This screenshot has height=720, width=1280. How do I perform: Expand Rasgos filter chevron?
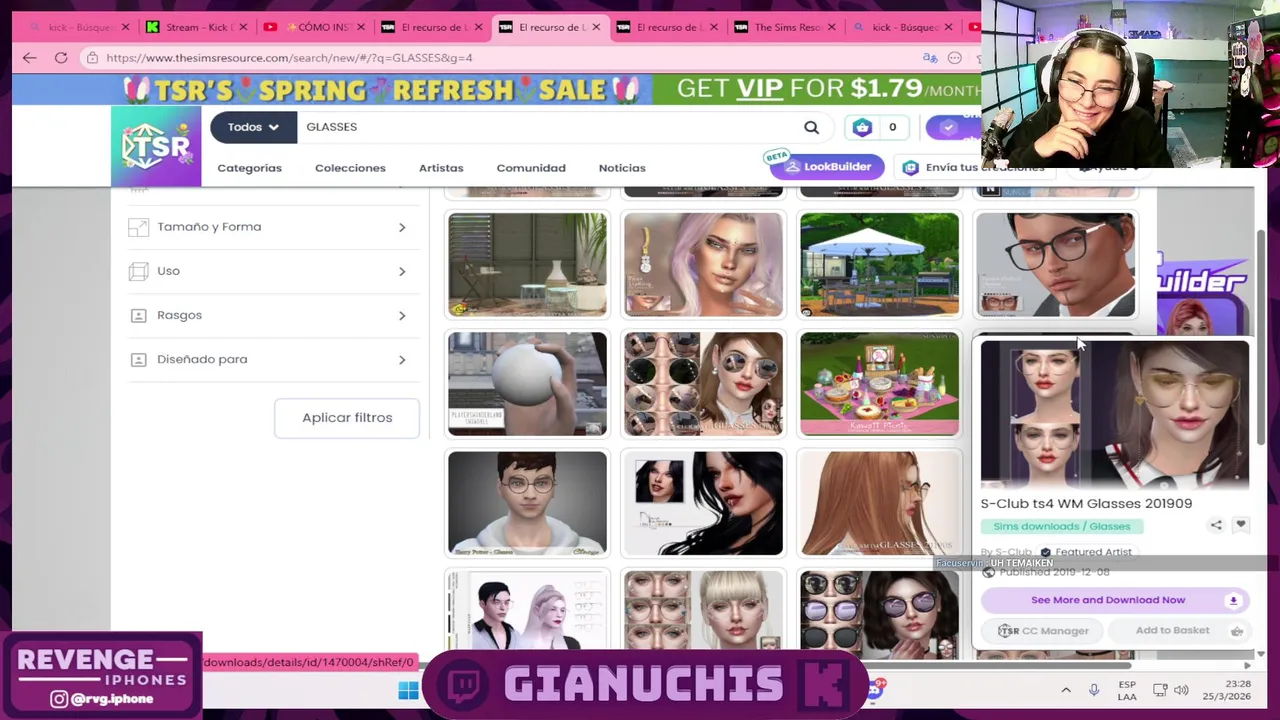click(402, 315)
